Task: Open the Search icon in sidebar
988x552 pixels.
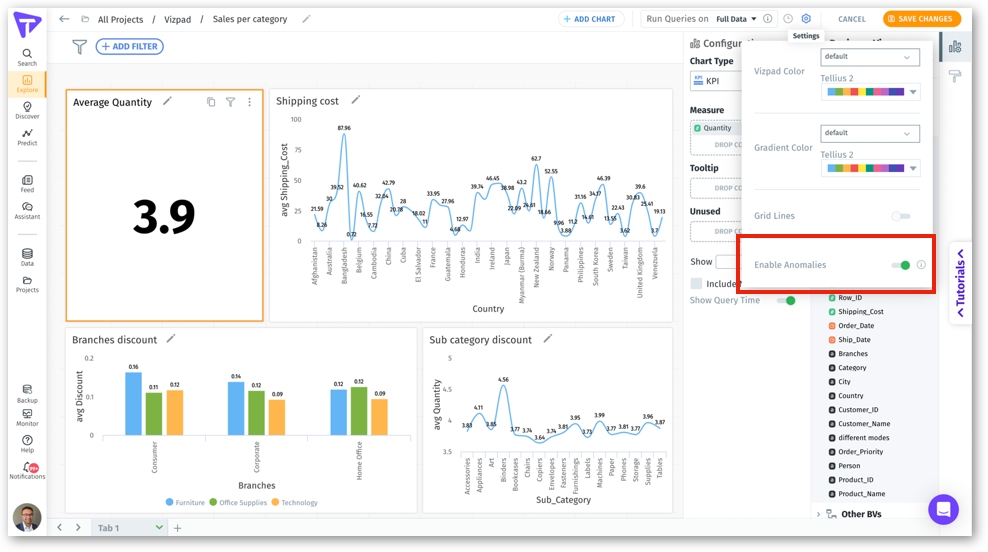Action: pyautogui.click(x=27, y=57)
